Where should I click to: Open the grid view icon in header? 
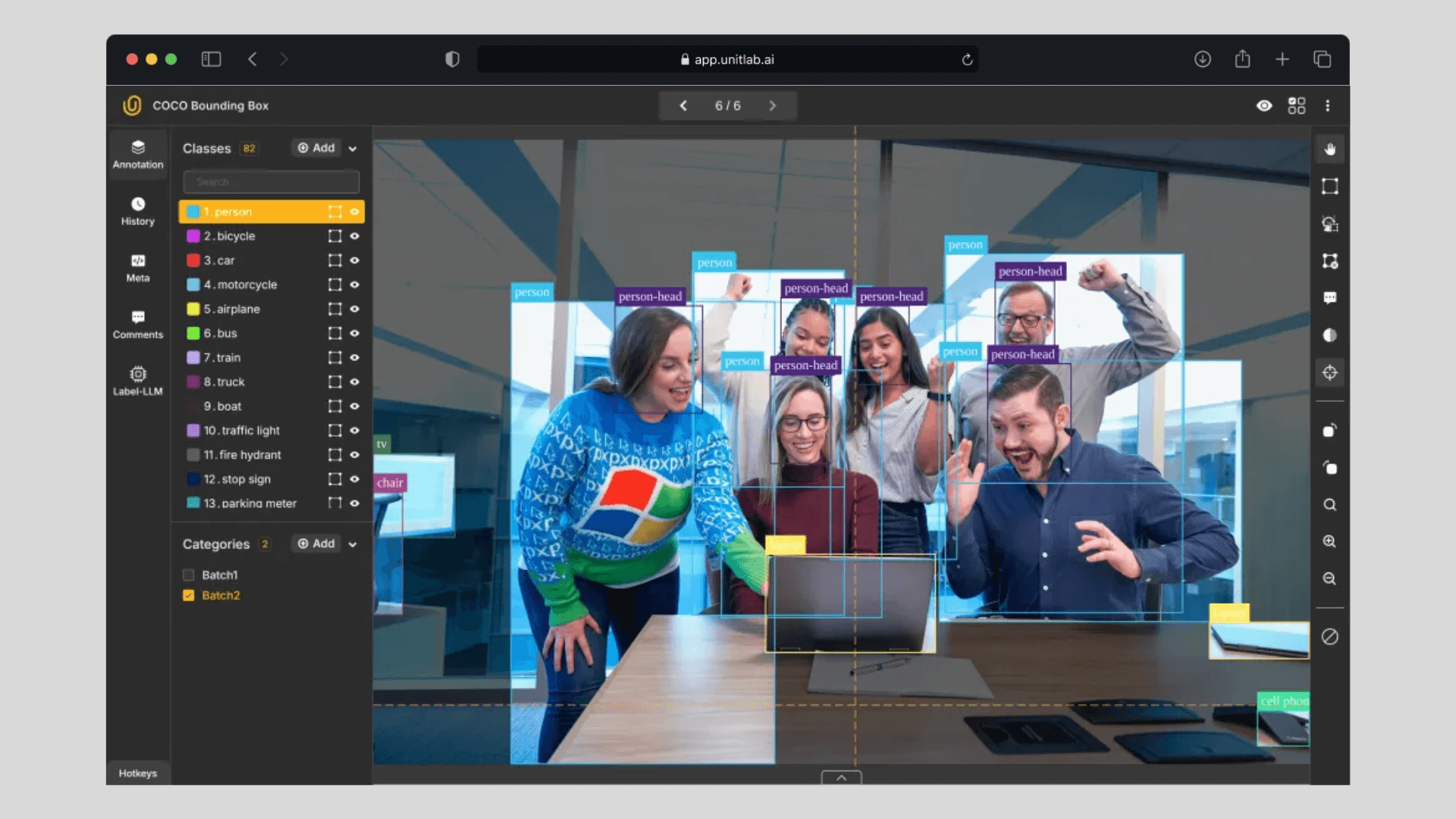tap(1297, 105)
